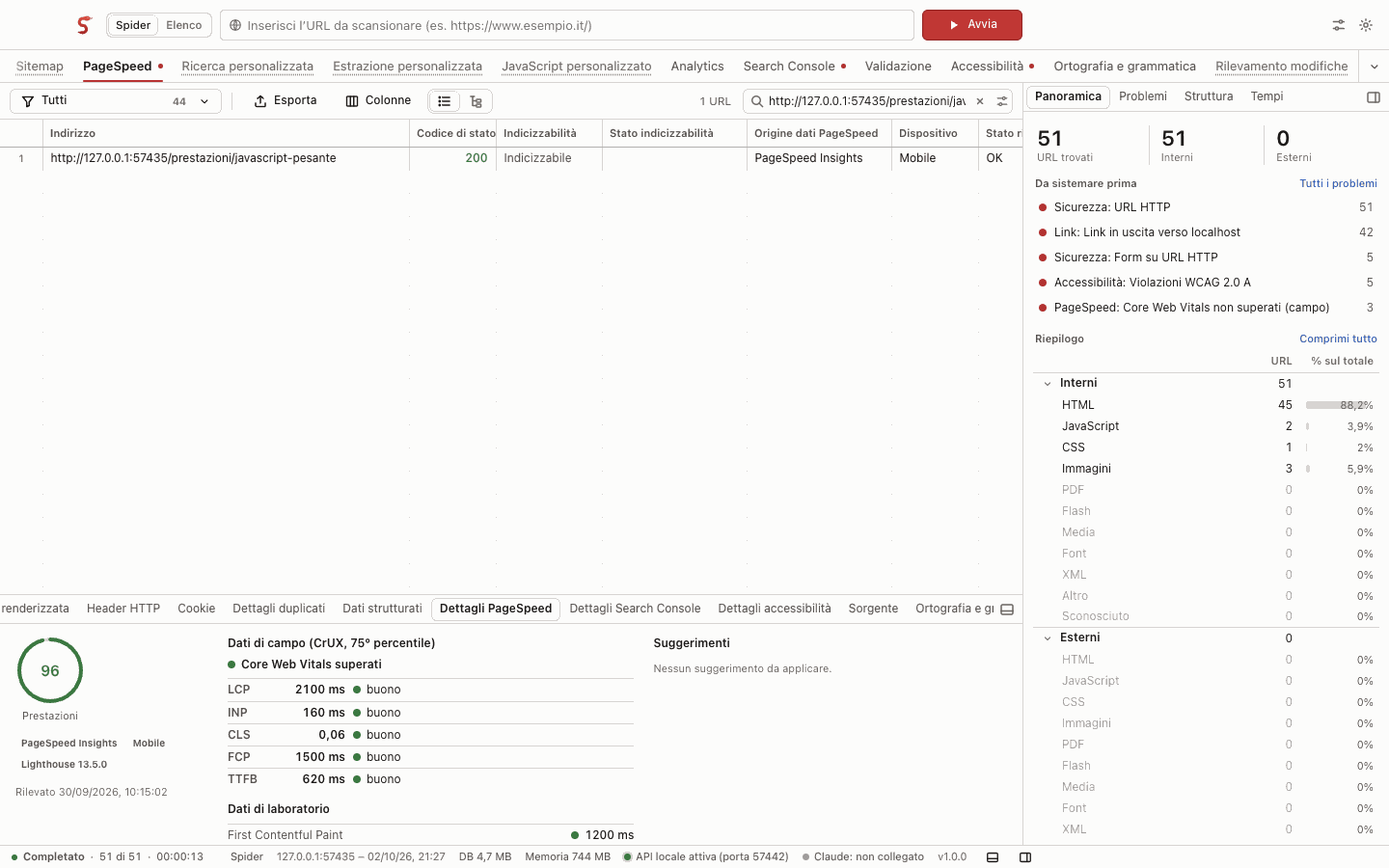Collapse the Esterni group
Image resolution: width=1389 pixels, height=868 pixels.
pyautogui.click(x=1048, y=638)
